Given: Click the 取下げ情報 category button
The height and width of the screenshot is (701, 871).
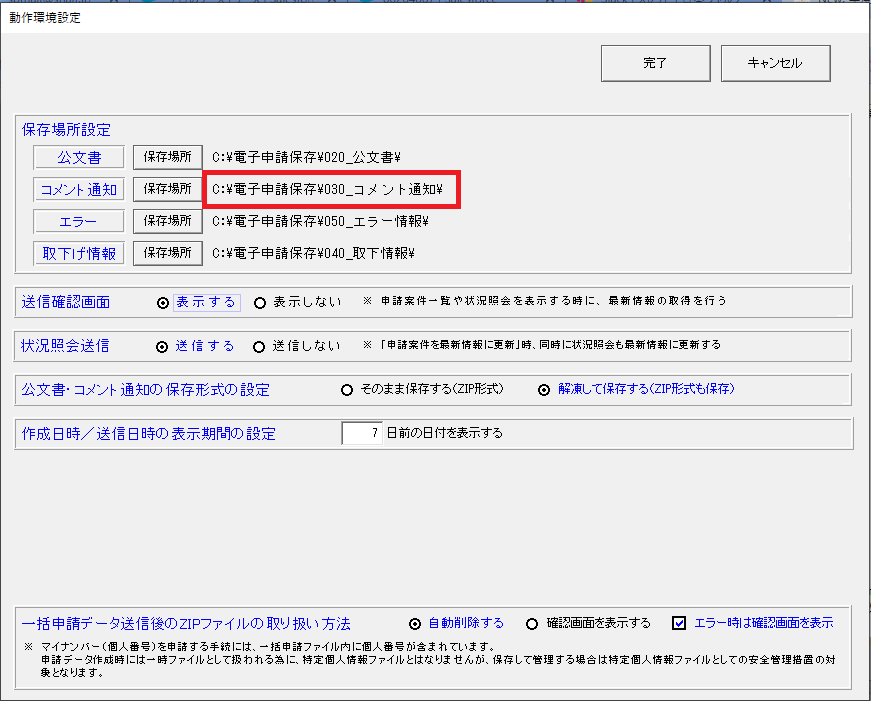Looking at the screenshot, I should tap(78, 253).
